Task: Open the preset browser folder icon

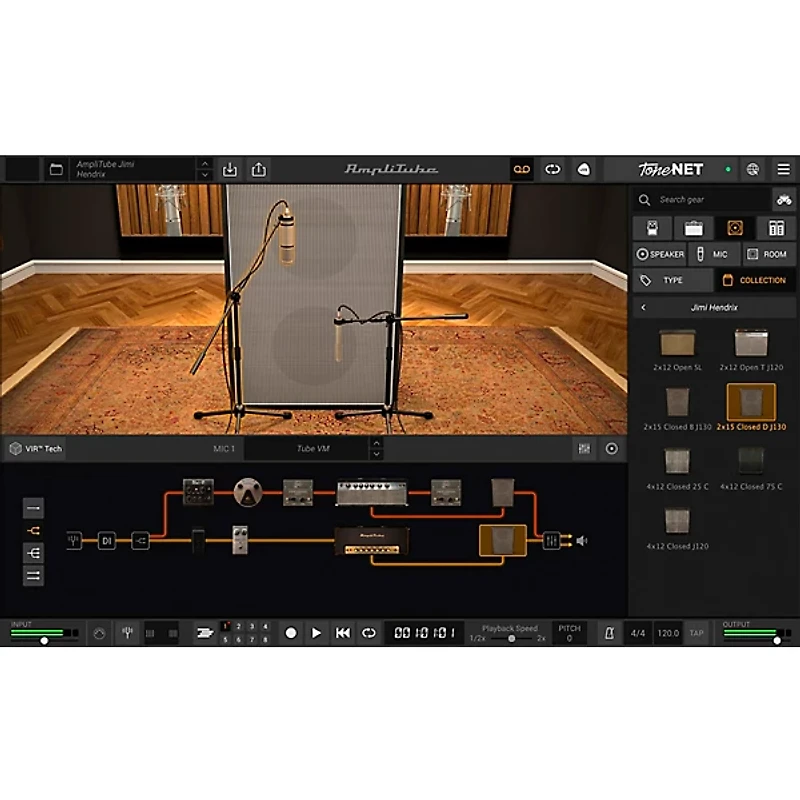Action: point(56,169)
